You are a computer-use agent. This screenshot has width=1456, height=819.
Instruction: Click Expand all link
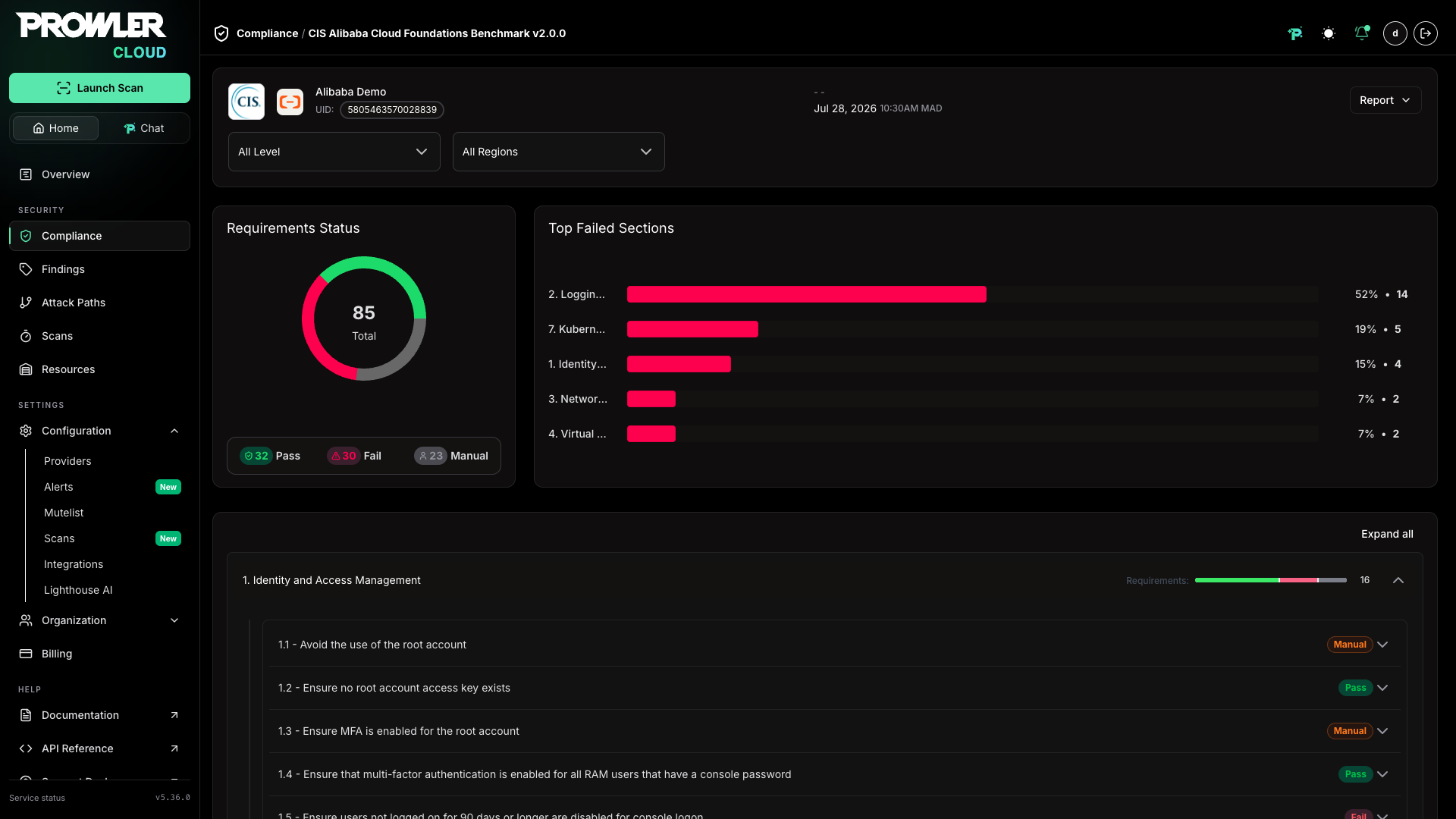(1387, 534)
